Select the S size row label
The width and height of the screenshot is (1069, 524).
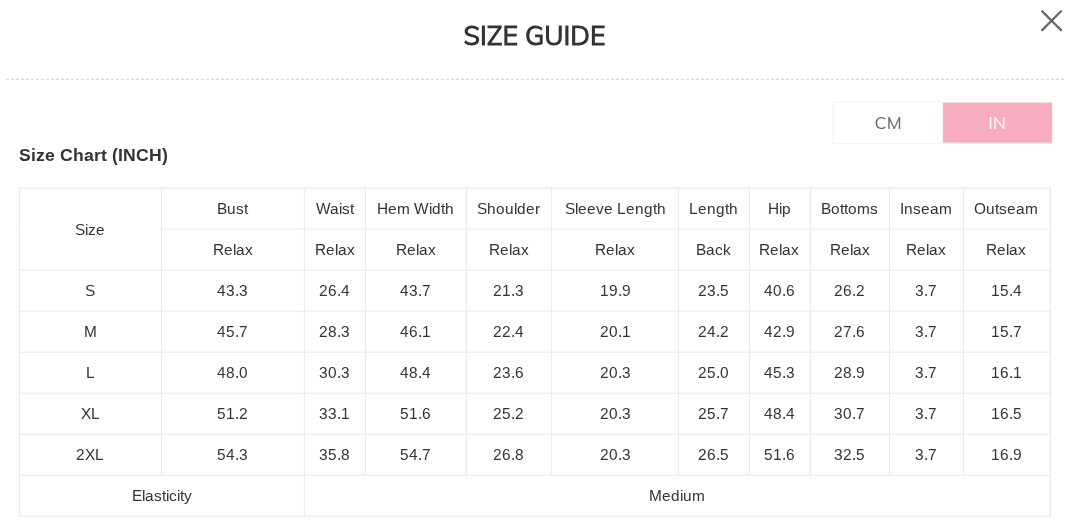click(90, 291)
